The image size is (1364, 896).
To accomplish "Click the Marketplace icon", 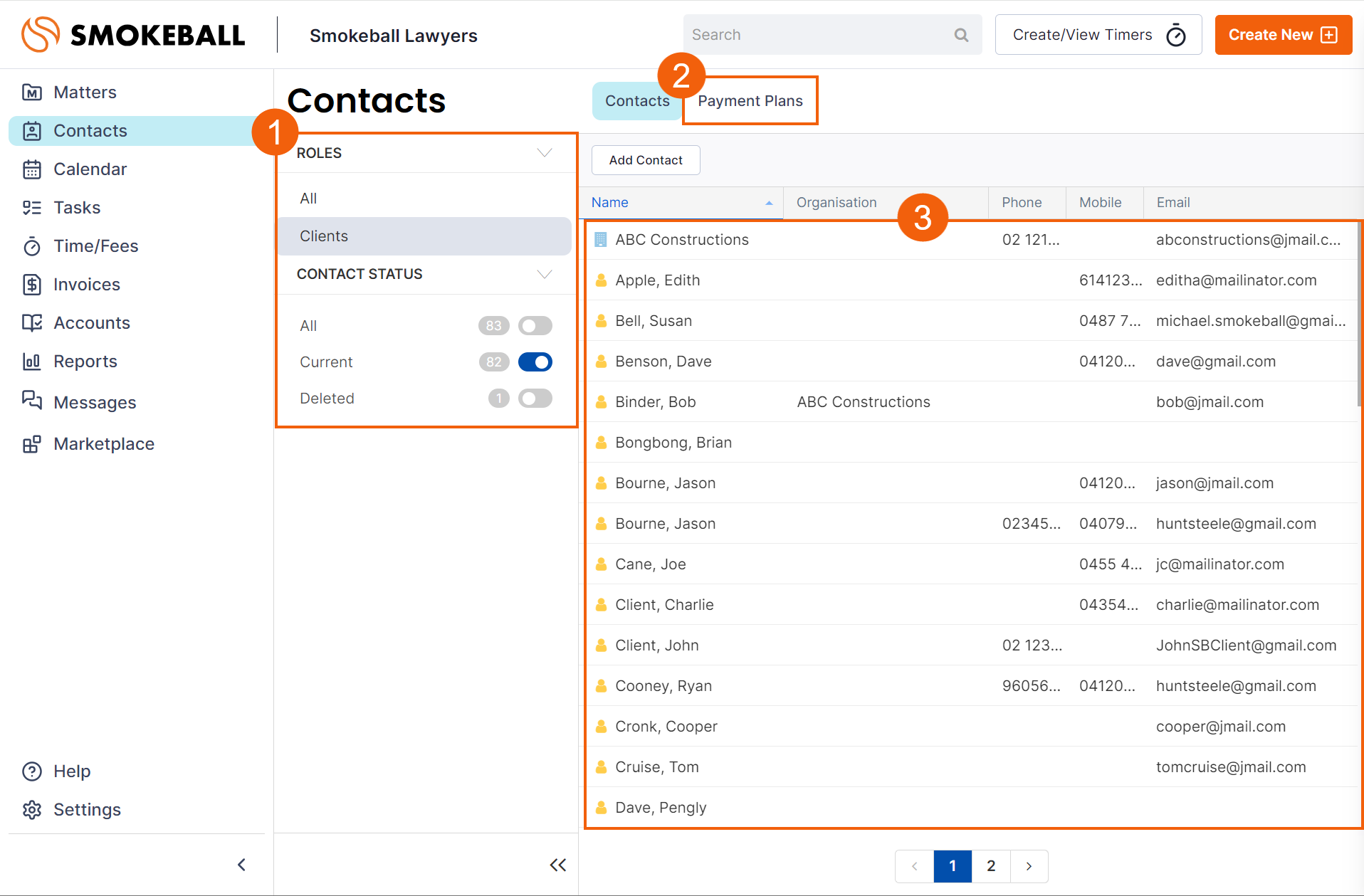I will click(x=32, y=444).
